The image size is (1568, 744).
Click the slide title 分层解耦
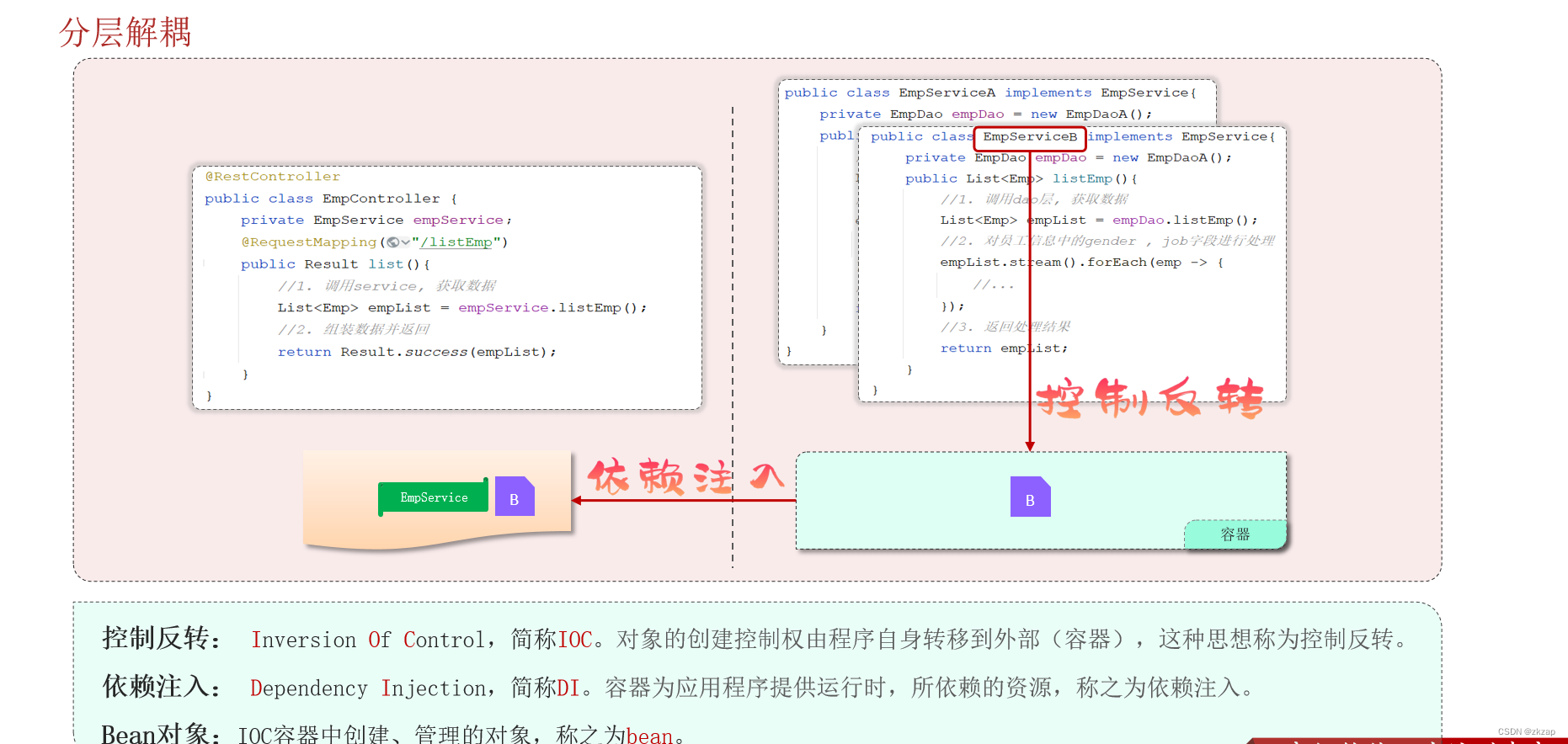point(125,33)
